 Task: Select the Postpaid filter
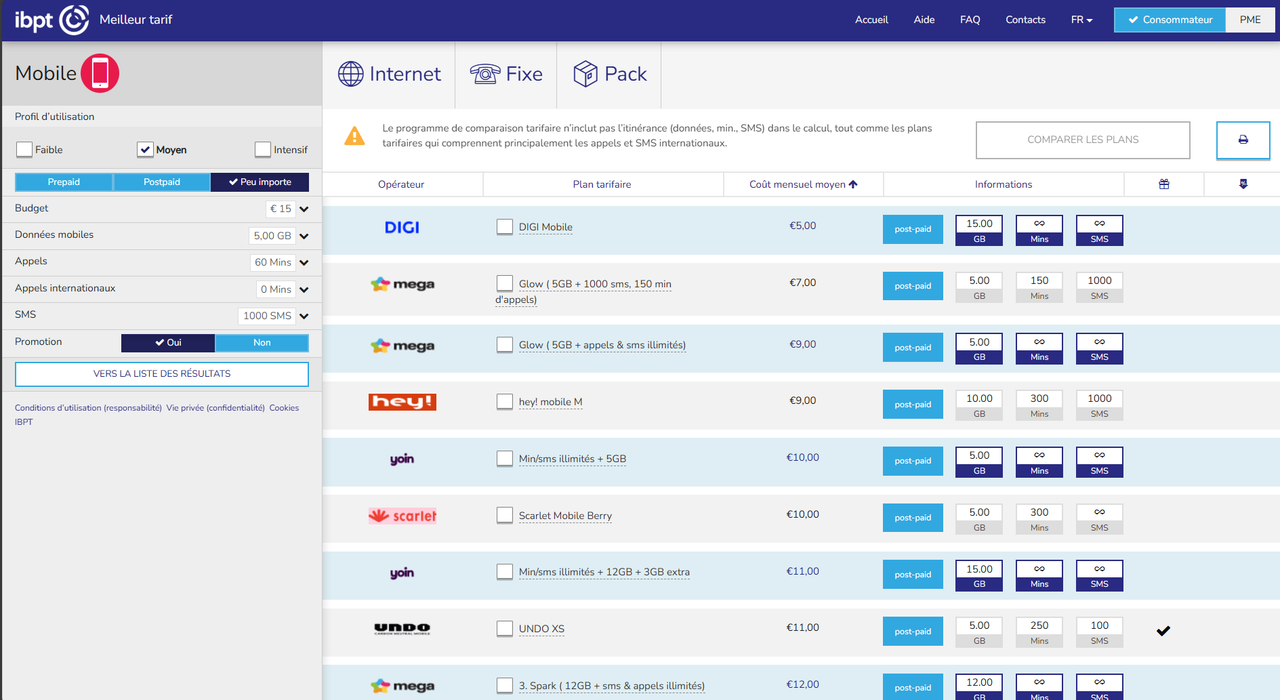coord(162,182)
